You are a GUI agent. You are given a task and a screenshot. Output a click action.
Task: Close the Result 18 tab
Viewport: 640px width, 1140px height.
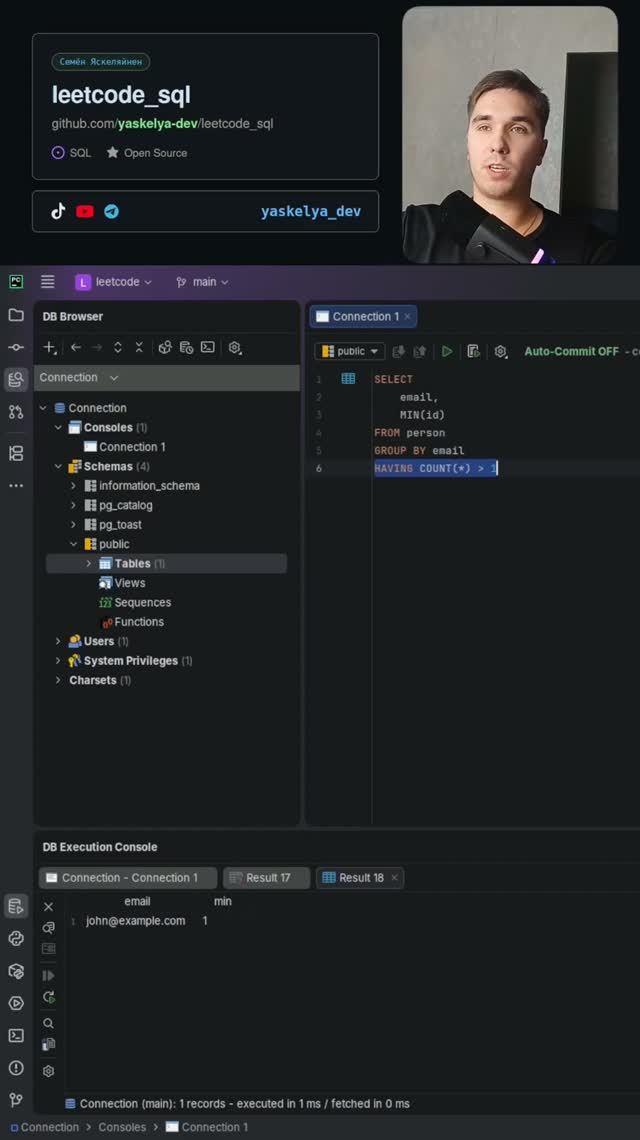[394, 878]
